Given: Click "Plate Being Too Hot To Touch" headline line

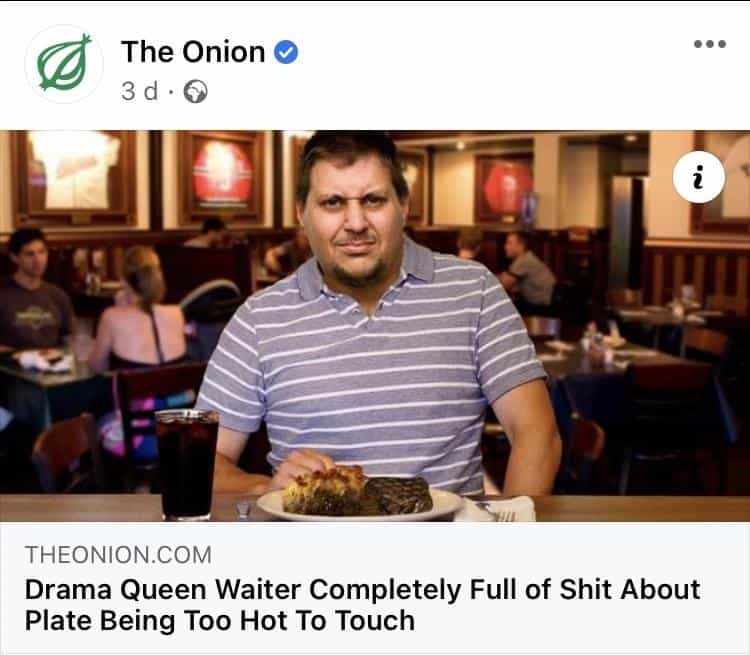Looking at the screenshot, I should tap(220, 621).
